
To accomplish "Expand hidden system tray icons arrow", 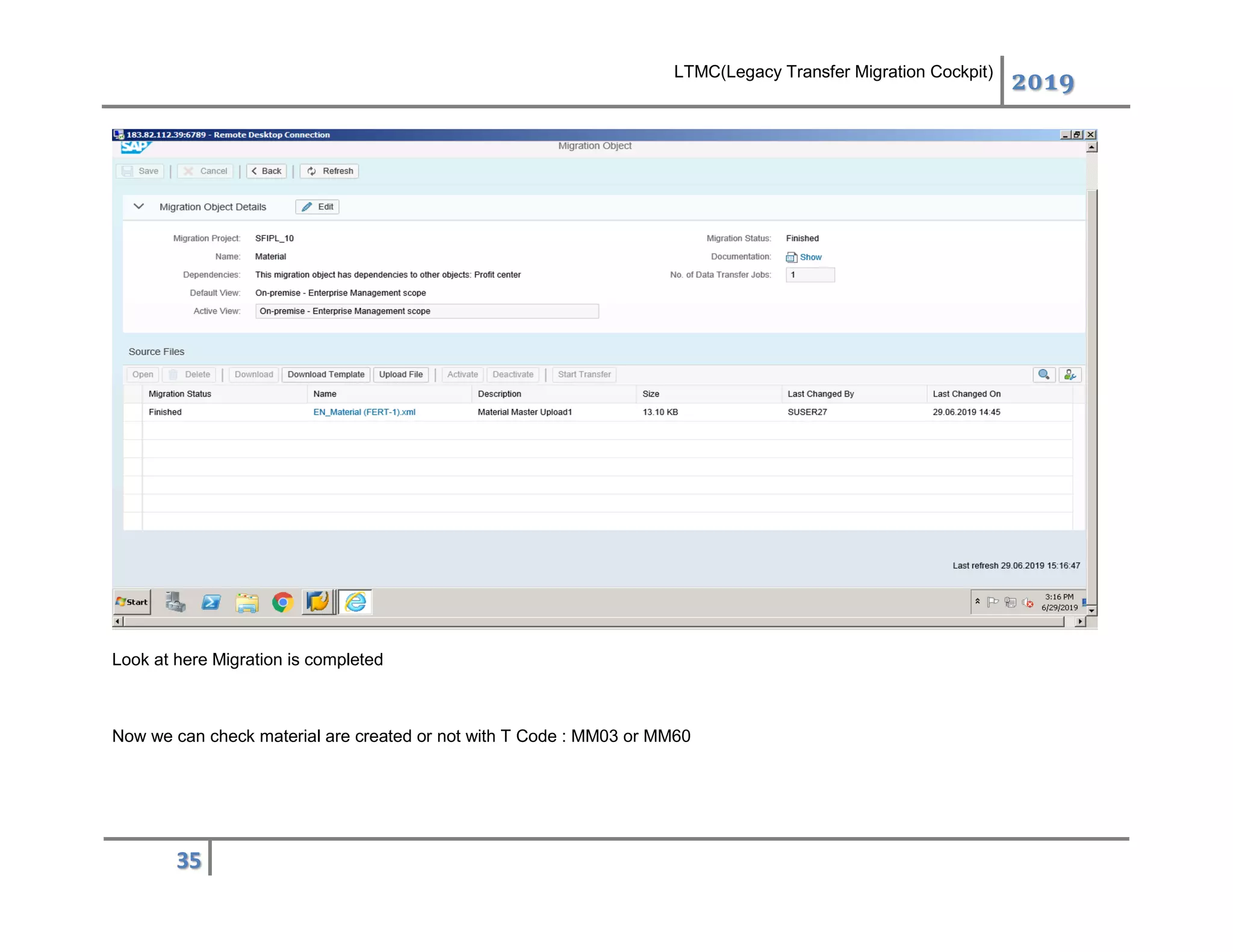I will pyautogui.click(x=978, y=601).
